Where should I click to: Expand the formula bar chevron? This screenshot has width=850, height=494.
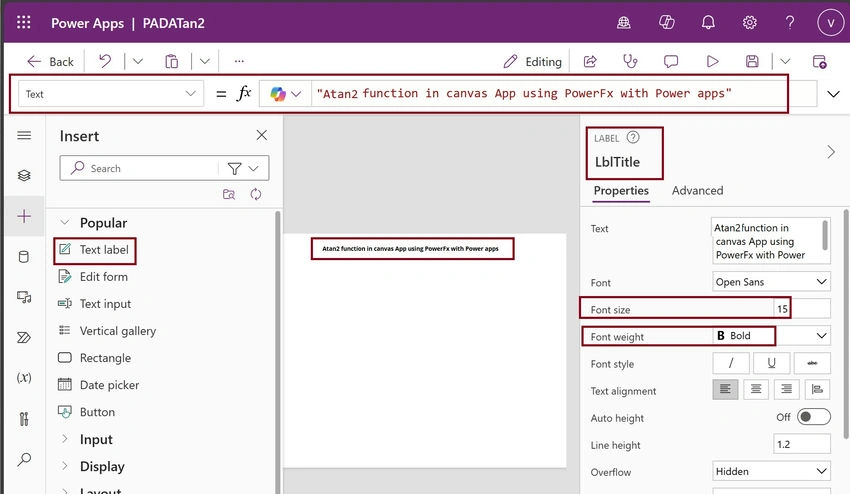833,94
